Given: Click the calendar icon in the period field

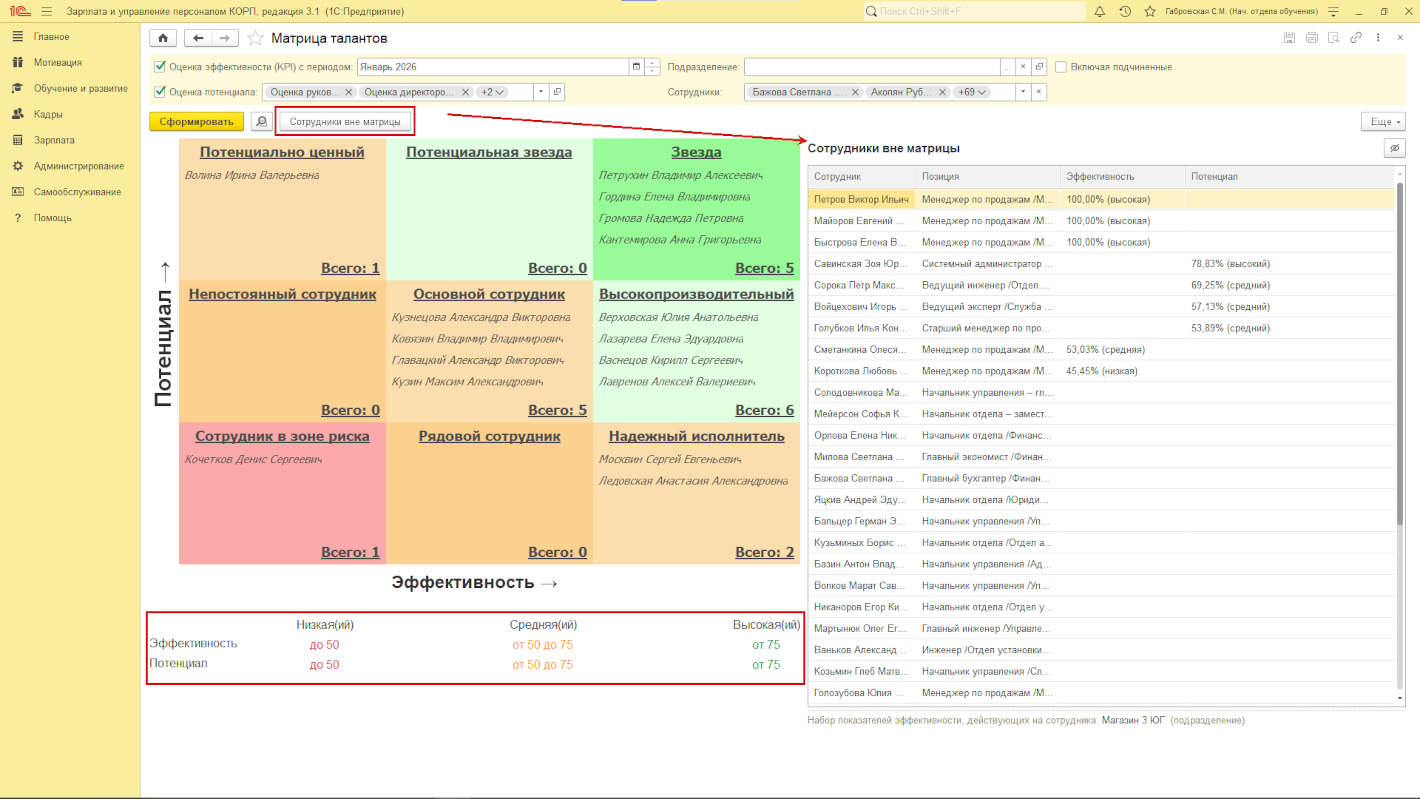Looking at the screenshot, I should click(x=636, y=67).
